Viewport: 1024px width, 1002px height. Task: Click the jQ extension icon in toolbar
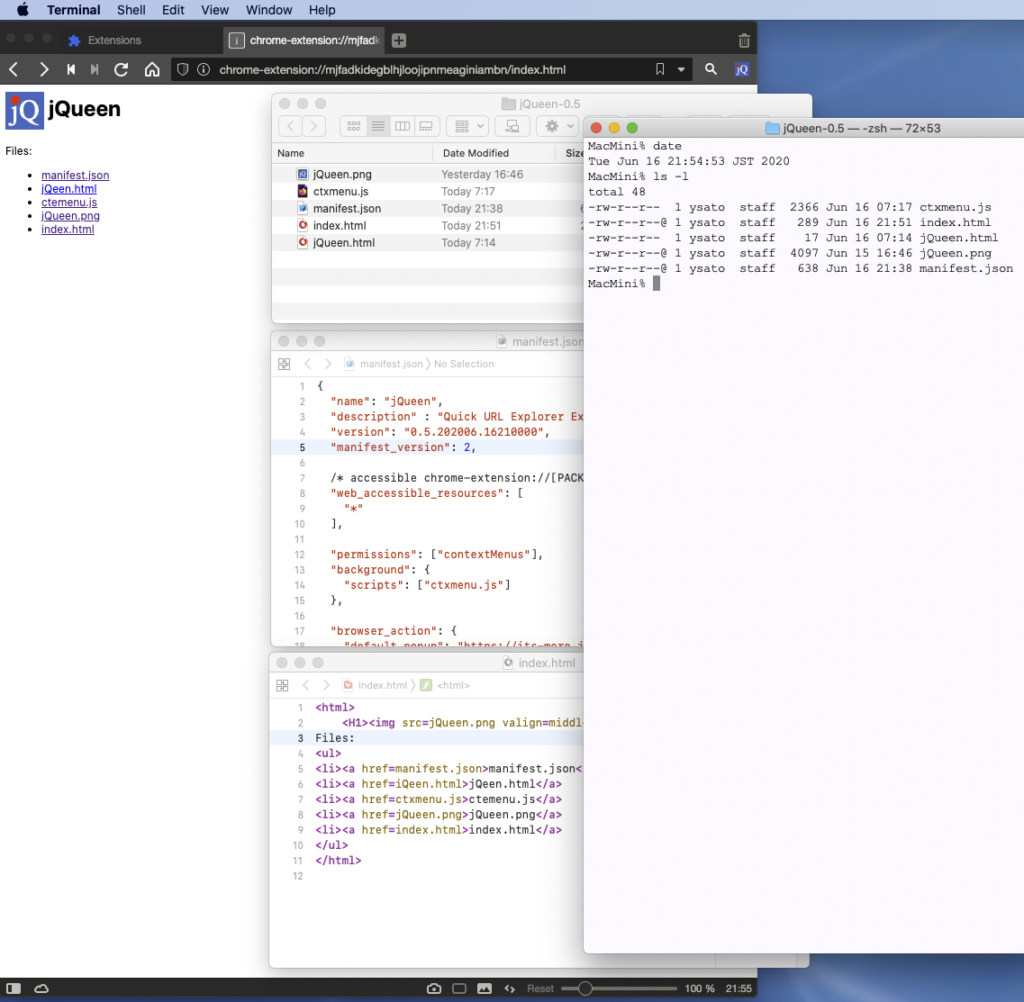click(741, 69)
